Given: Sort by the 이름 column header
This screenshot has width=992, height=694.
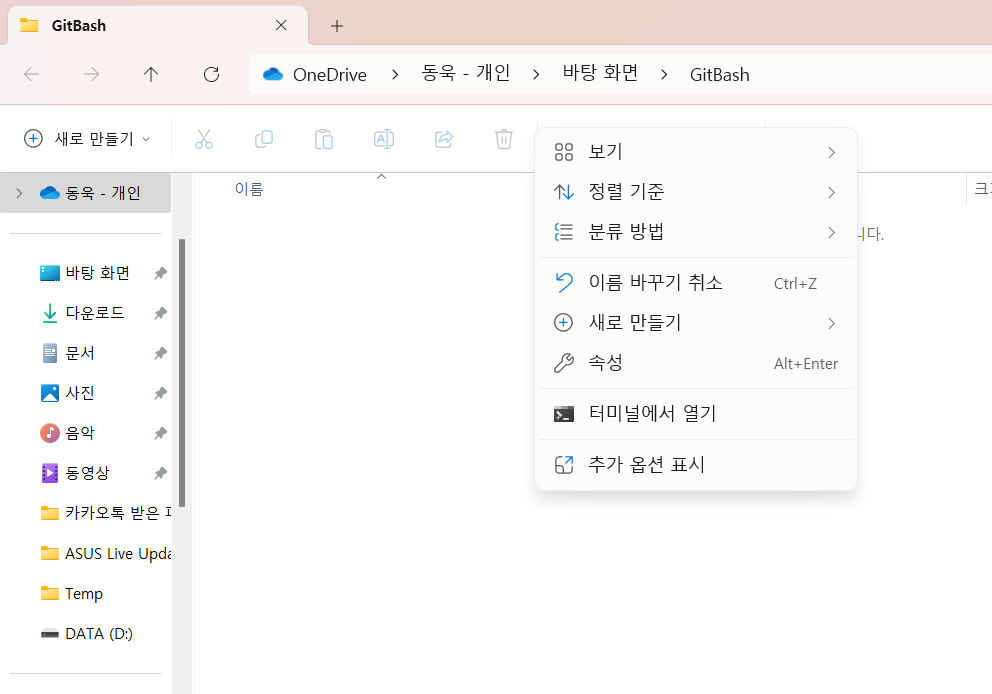Looking at the screenshot, I should (x=249, y=189).
